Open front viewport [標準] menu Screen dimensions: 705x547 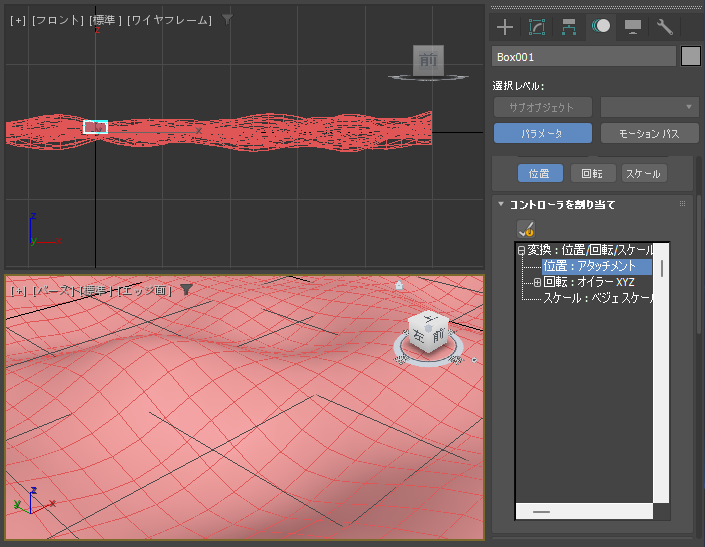point(106,20)
